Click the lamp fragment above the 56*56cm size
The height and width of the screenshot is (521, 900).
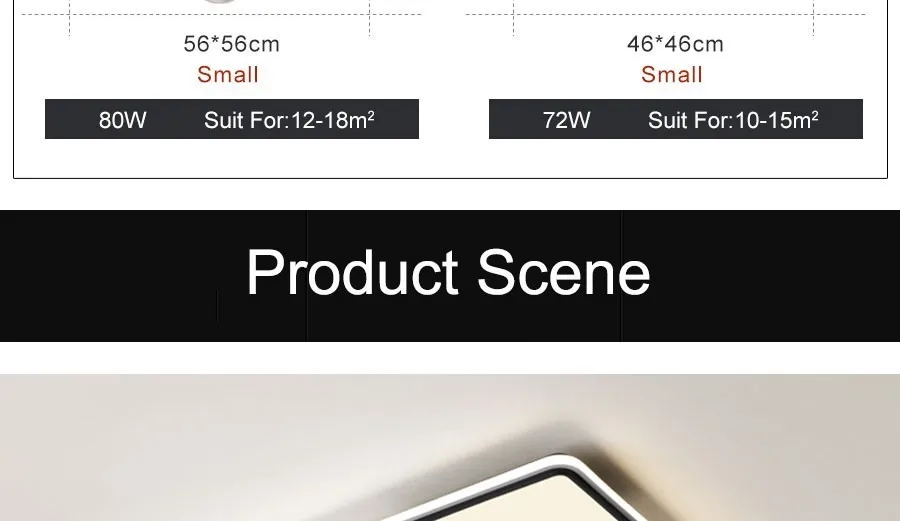219,2
